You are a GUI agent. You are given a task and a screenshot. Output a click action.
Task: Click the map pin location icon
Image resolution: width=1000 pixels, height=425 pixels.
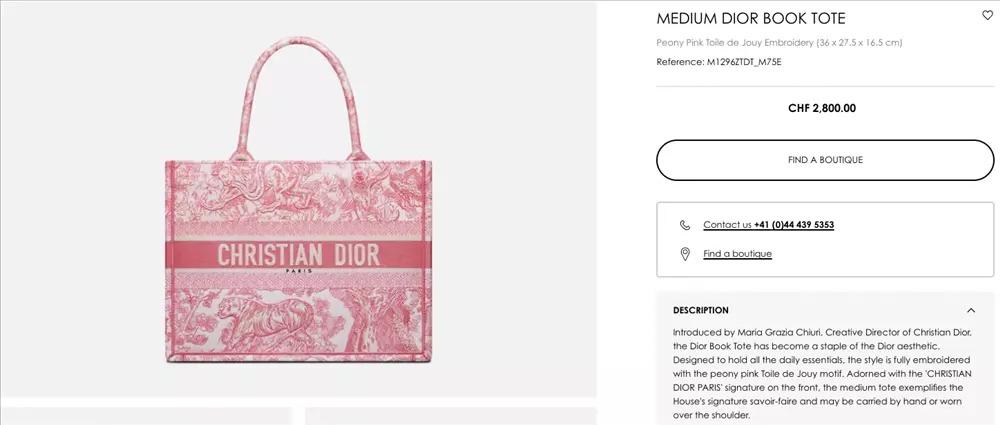coord(685,254)
